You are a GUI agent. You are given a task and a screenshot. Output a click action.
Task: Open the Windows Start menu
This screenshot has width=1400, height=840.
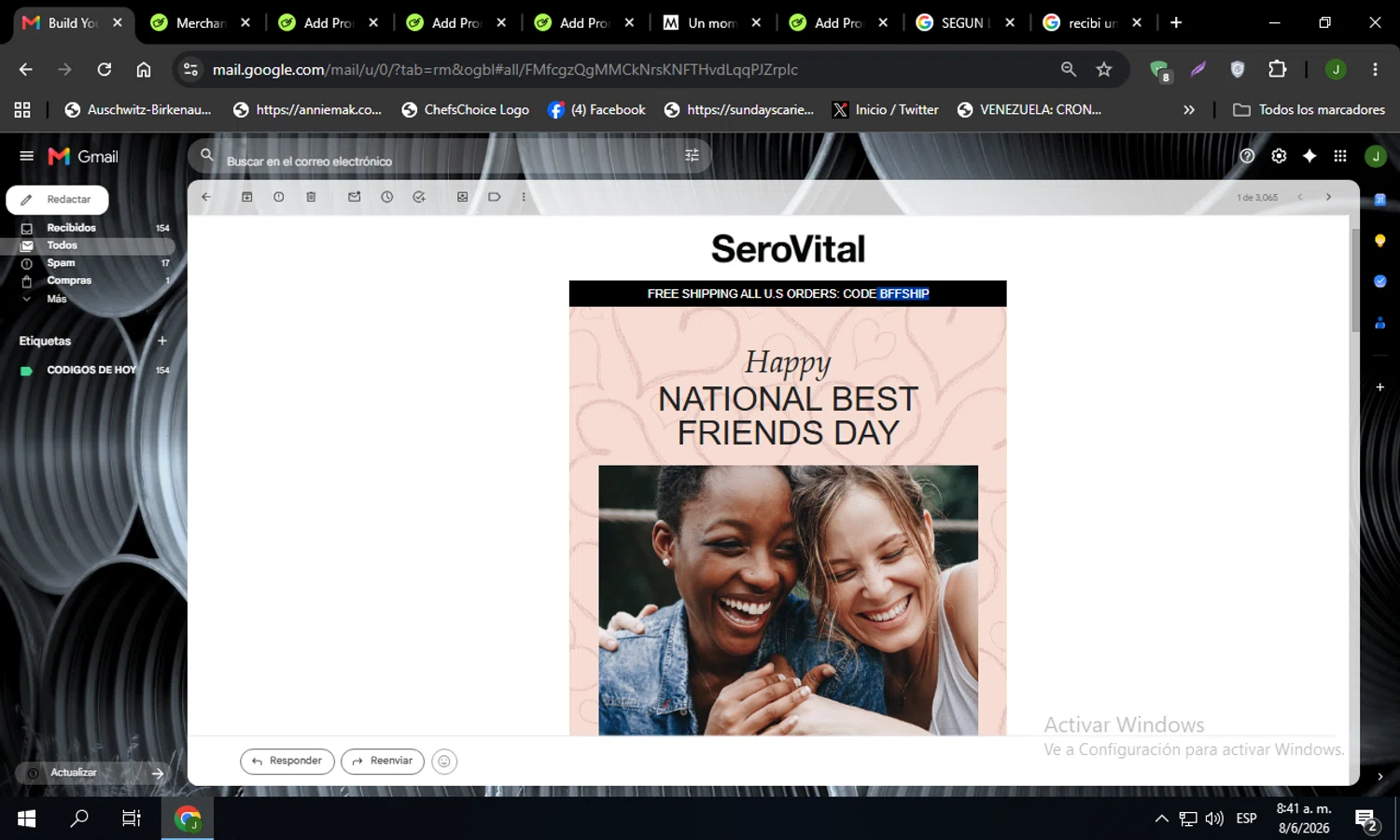tap(26, 819)
